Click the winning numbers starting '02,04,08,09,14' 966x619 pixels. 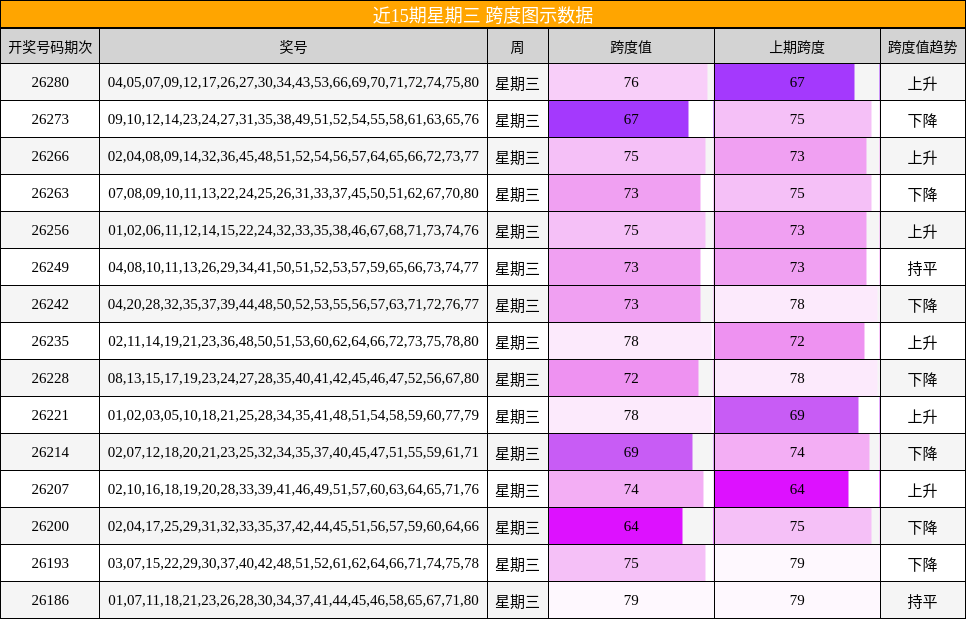(x=293, y=156)
